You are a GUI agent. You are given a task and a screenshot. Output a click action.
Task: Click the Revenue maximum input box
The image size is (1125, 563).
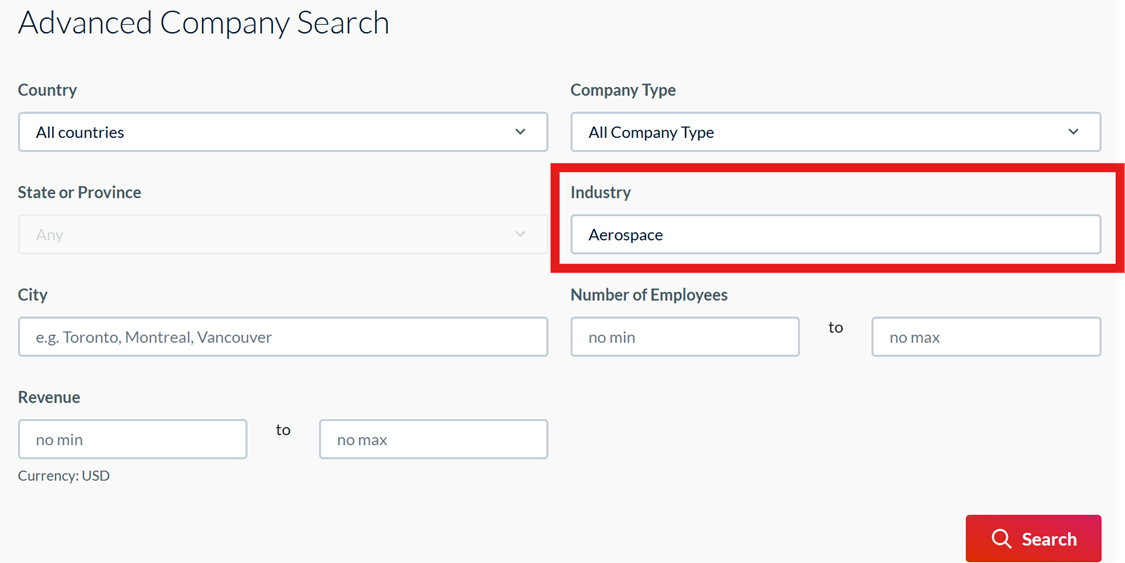tap(433, 439)
